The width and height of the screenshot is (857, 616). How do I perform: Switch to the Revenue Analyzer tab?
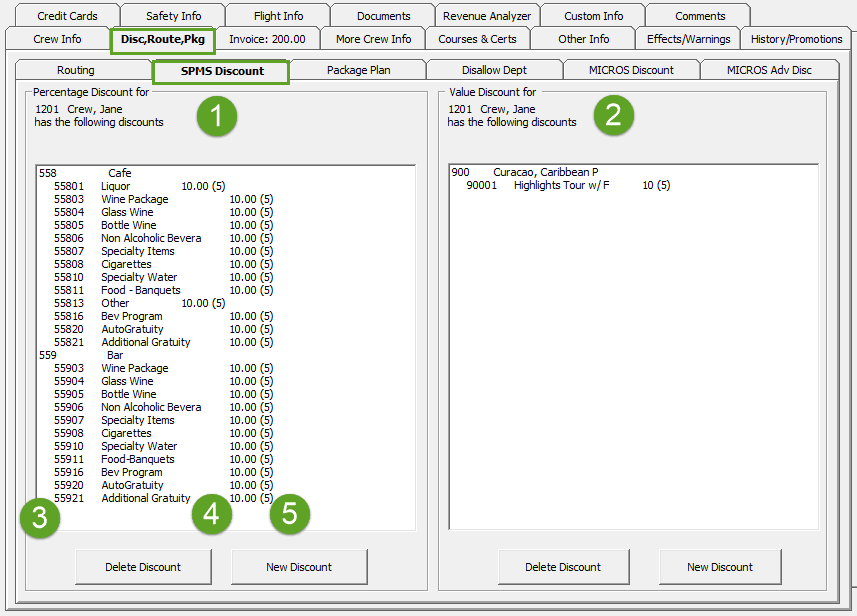(487, 15)
